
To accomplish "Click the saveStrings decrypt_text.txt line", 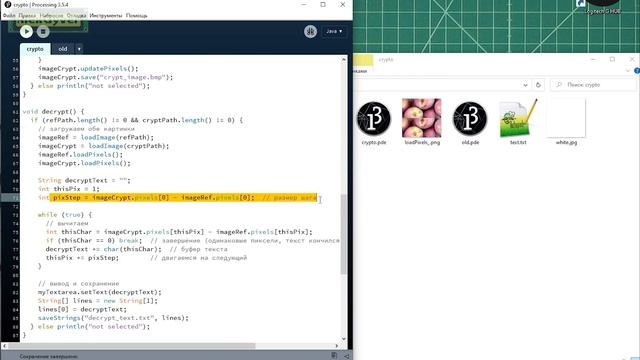I will point(113,318).
